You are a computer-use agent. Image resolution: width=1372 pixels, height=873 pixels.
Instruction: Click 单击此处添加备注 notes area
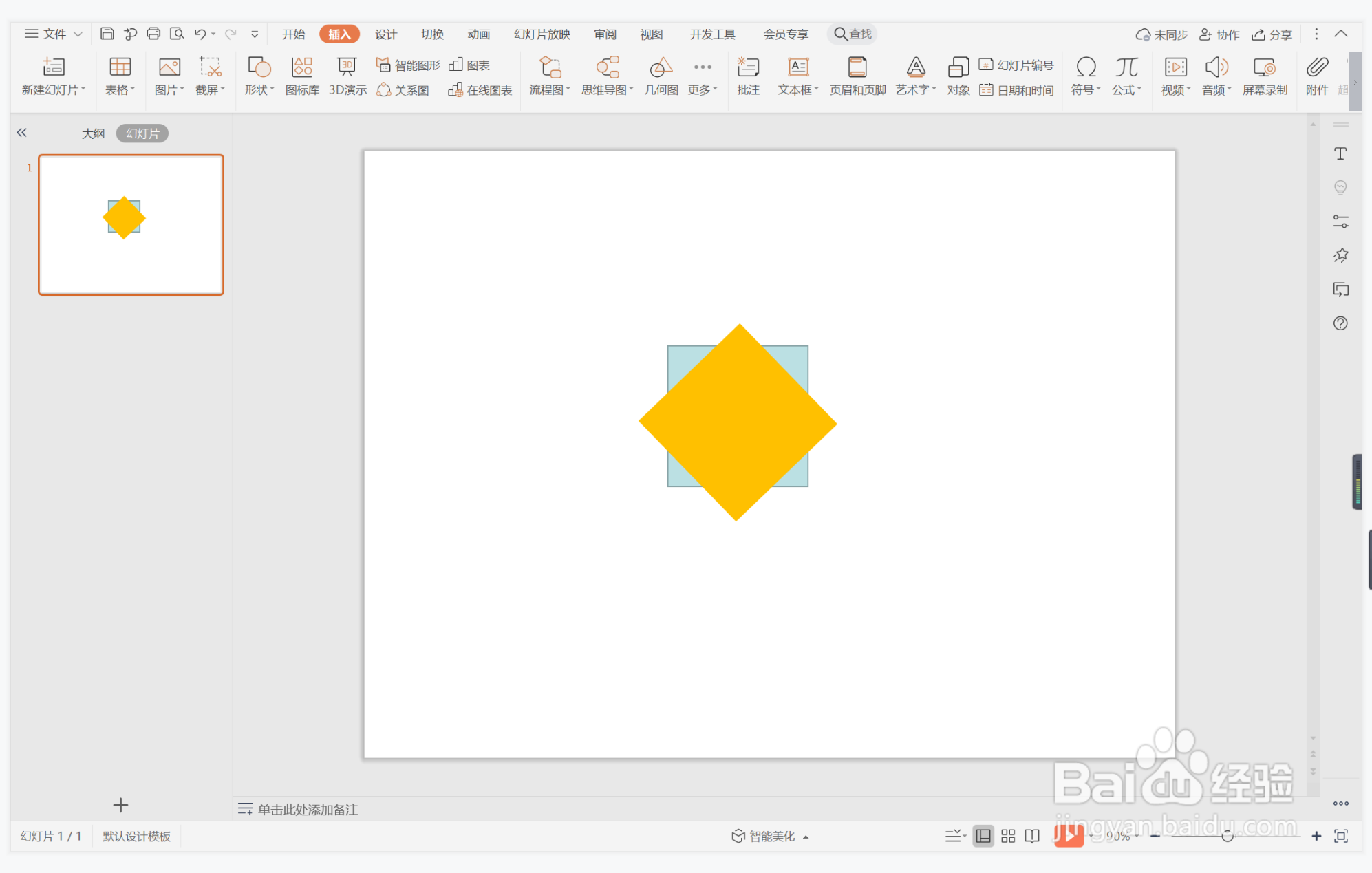[x=308, y=809]
